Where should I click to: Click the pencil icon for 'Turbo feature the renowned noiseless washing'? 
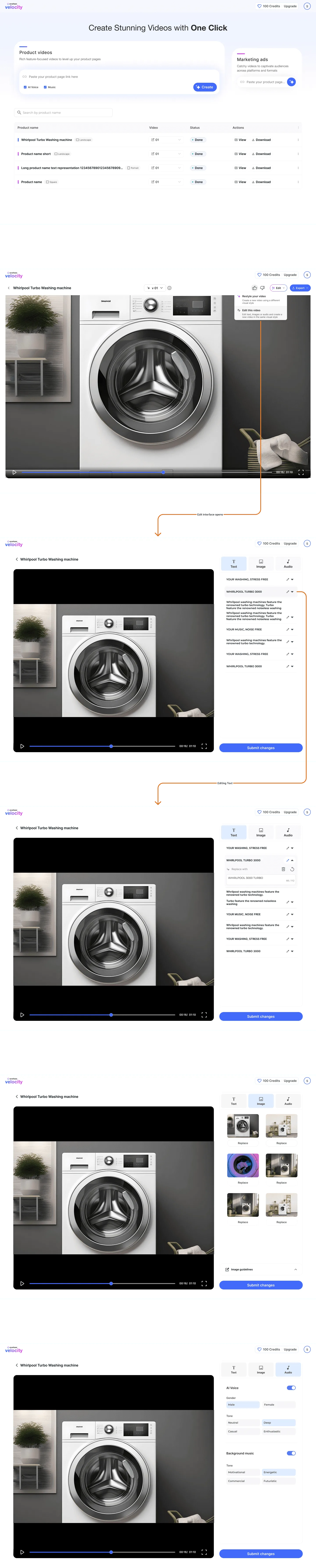tap(288, 902)
